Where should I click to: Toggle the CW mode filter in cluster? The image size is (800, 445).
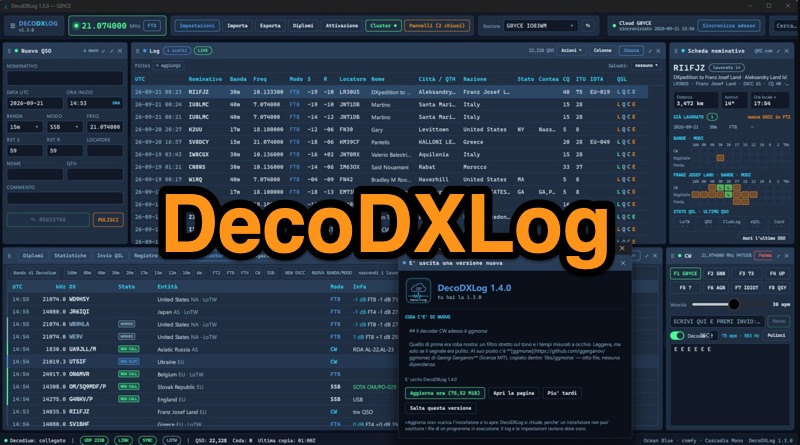[x=258, y=273]
